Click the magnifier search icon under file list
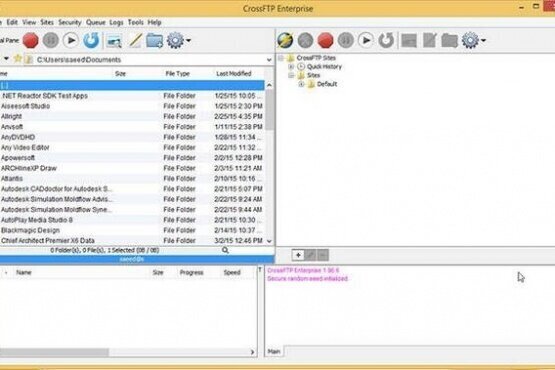This screenshot has width=555, height=370. [225, 250]
